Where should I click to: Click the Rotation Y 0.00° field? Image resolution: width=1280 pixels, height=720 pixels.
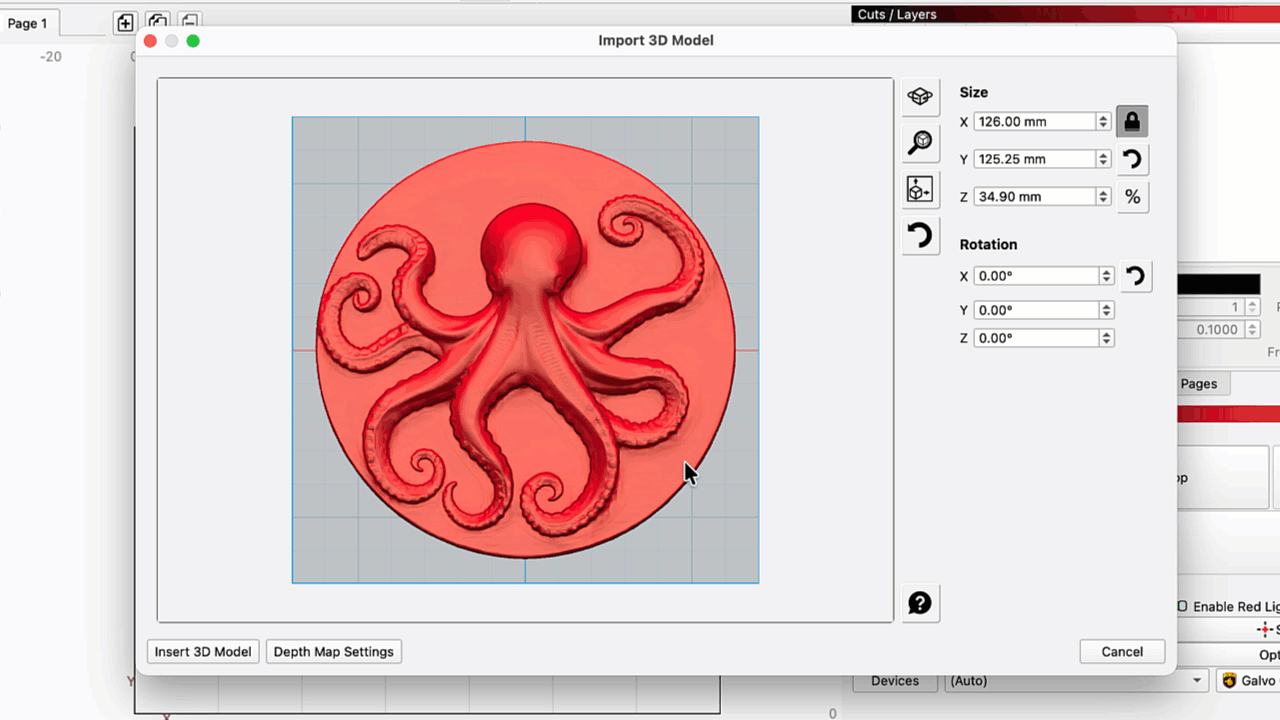coord(1037,310)
